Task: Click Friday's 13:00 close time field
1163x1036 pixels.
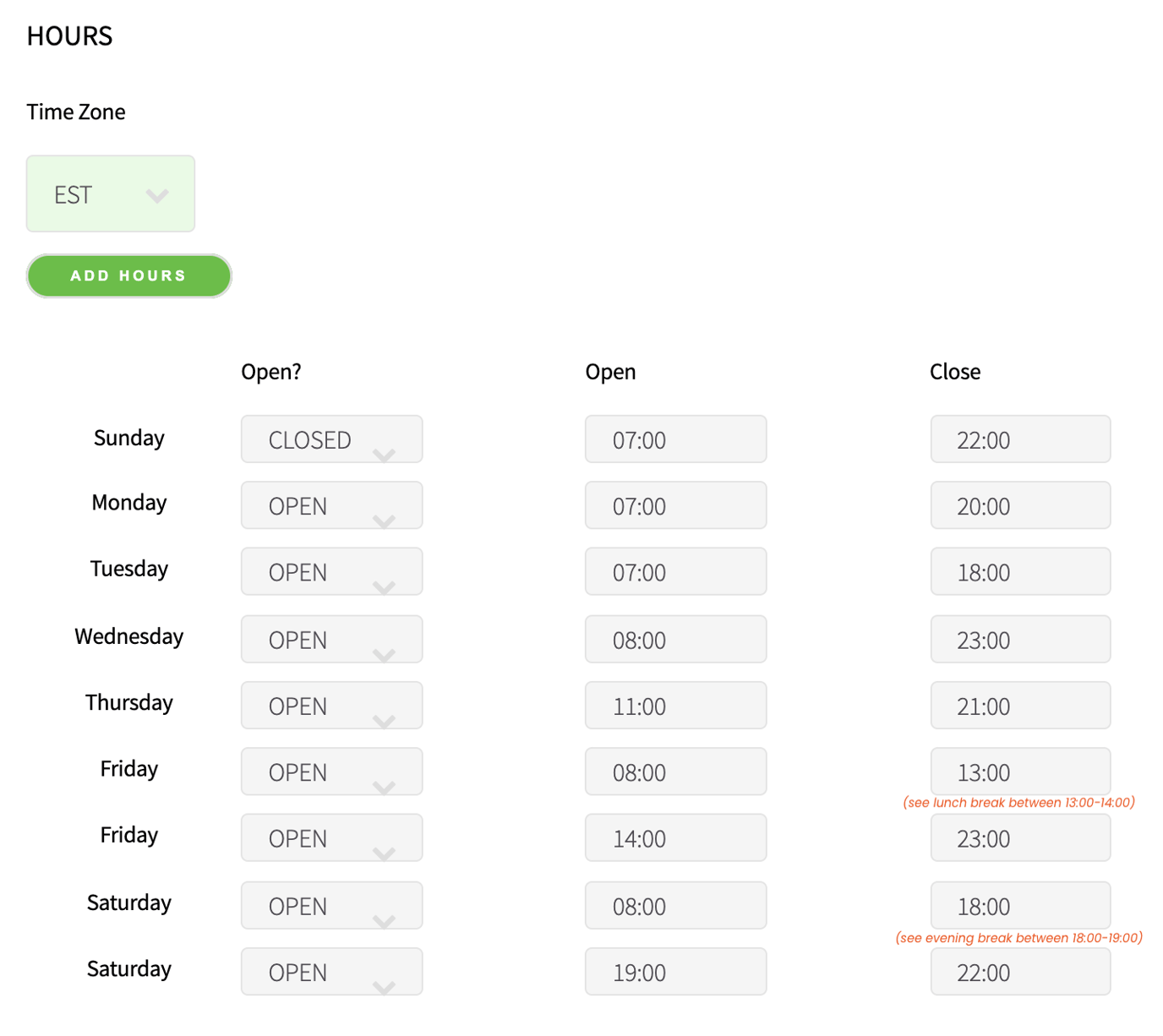Action: [1020, 772]
